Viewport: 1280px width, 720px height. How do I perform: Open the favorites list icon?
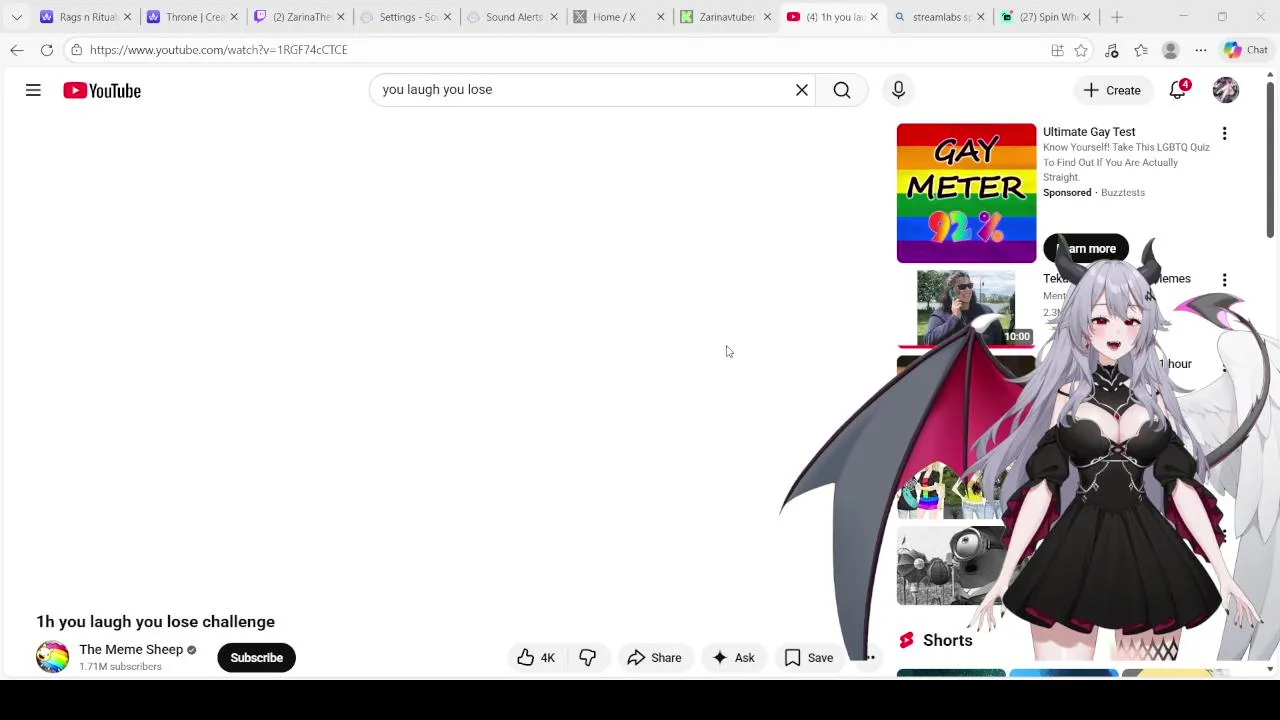click(x=1141, y=50)
